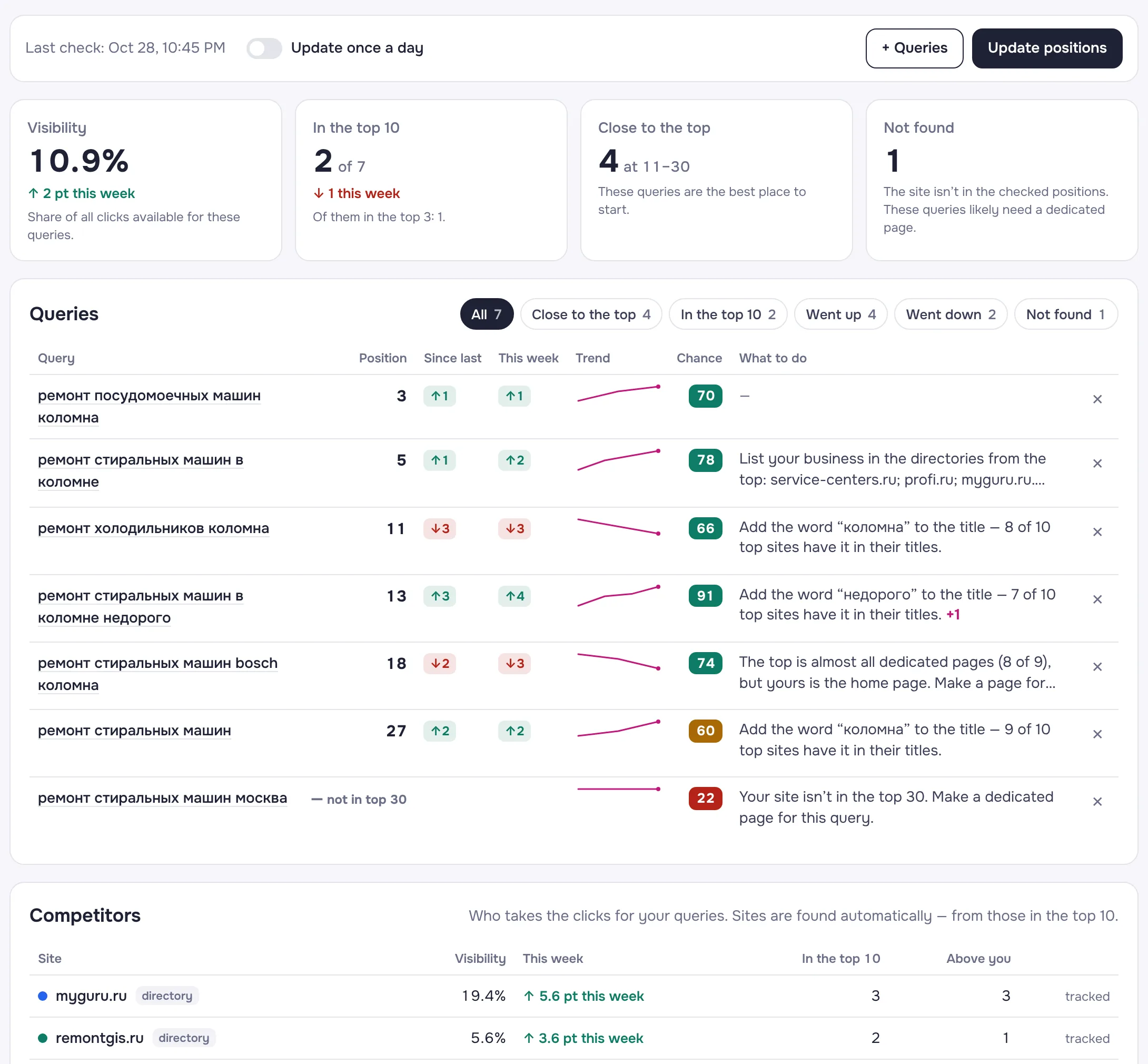Click the trend sparkline for ремонт холодильников коломна
Screen dimensions: 1148x1064
pos(619,527)
